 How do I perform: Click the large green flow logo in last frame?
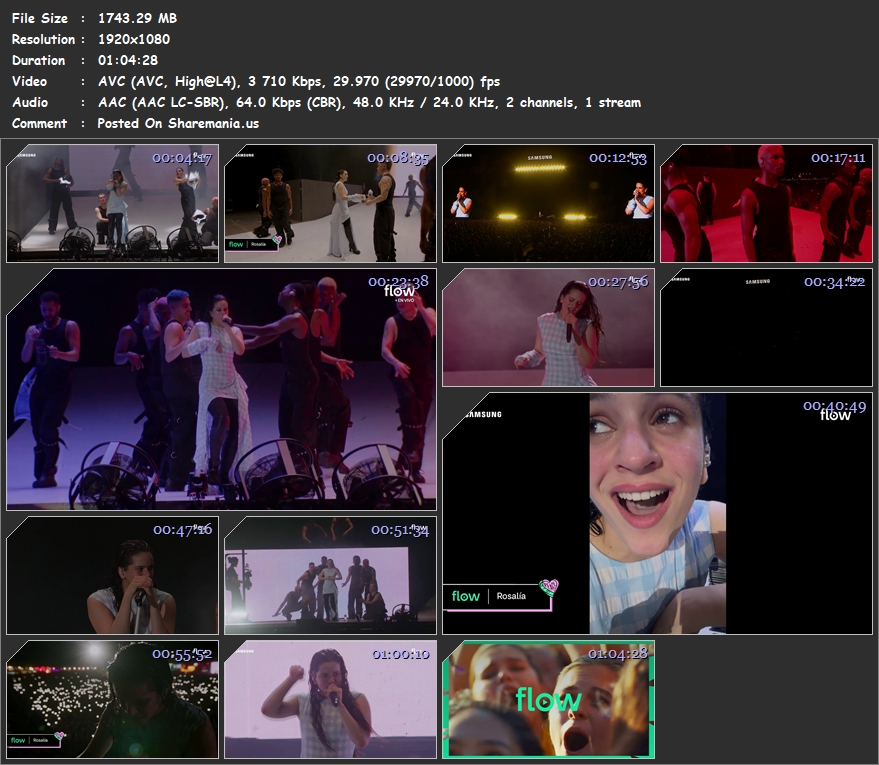pos(548,700)
